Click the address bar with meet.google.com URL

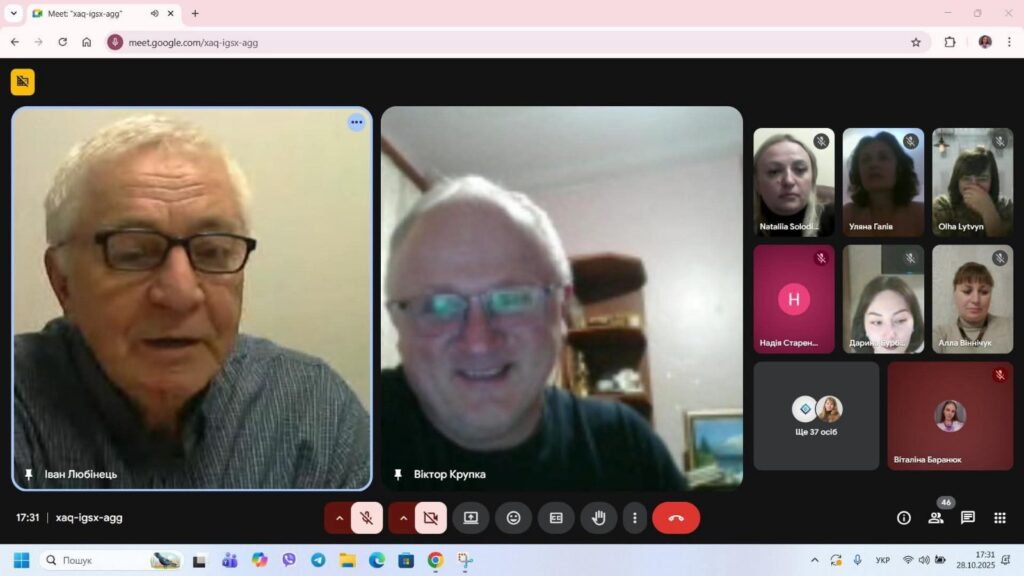click(x=500, y=42)
